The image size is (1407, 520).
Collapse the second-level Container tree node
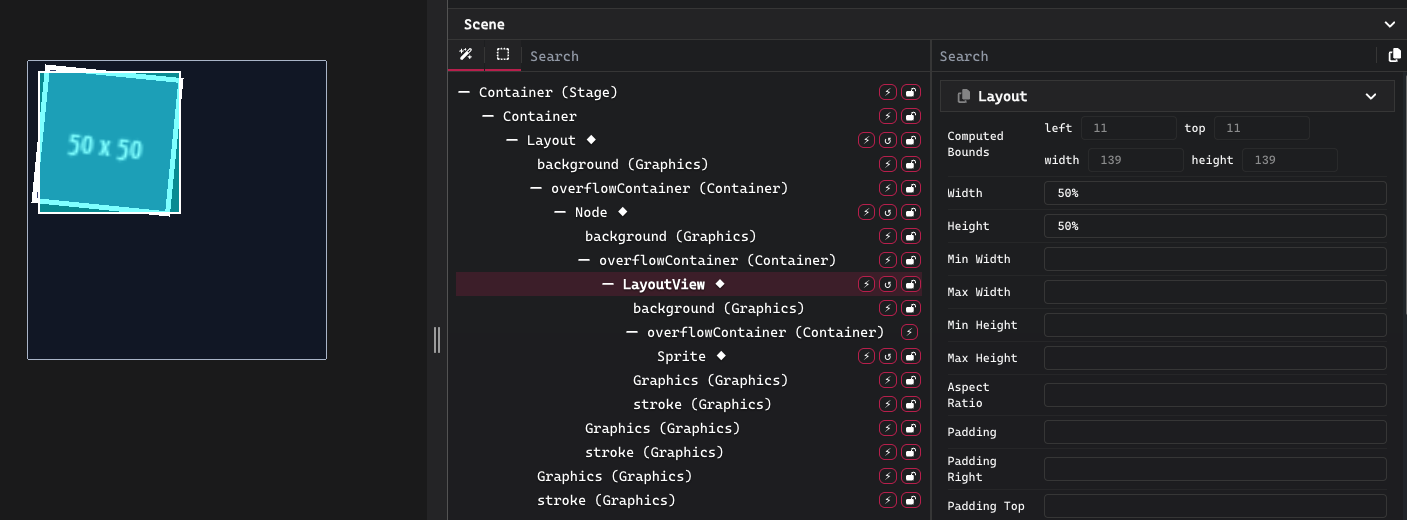[488, 116]
